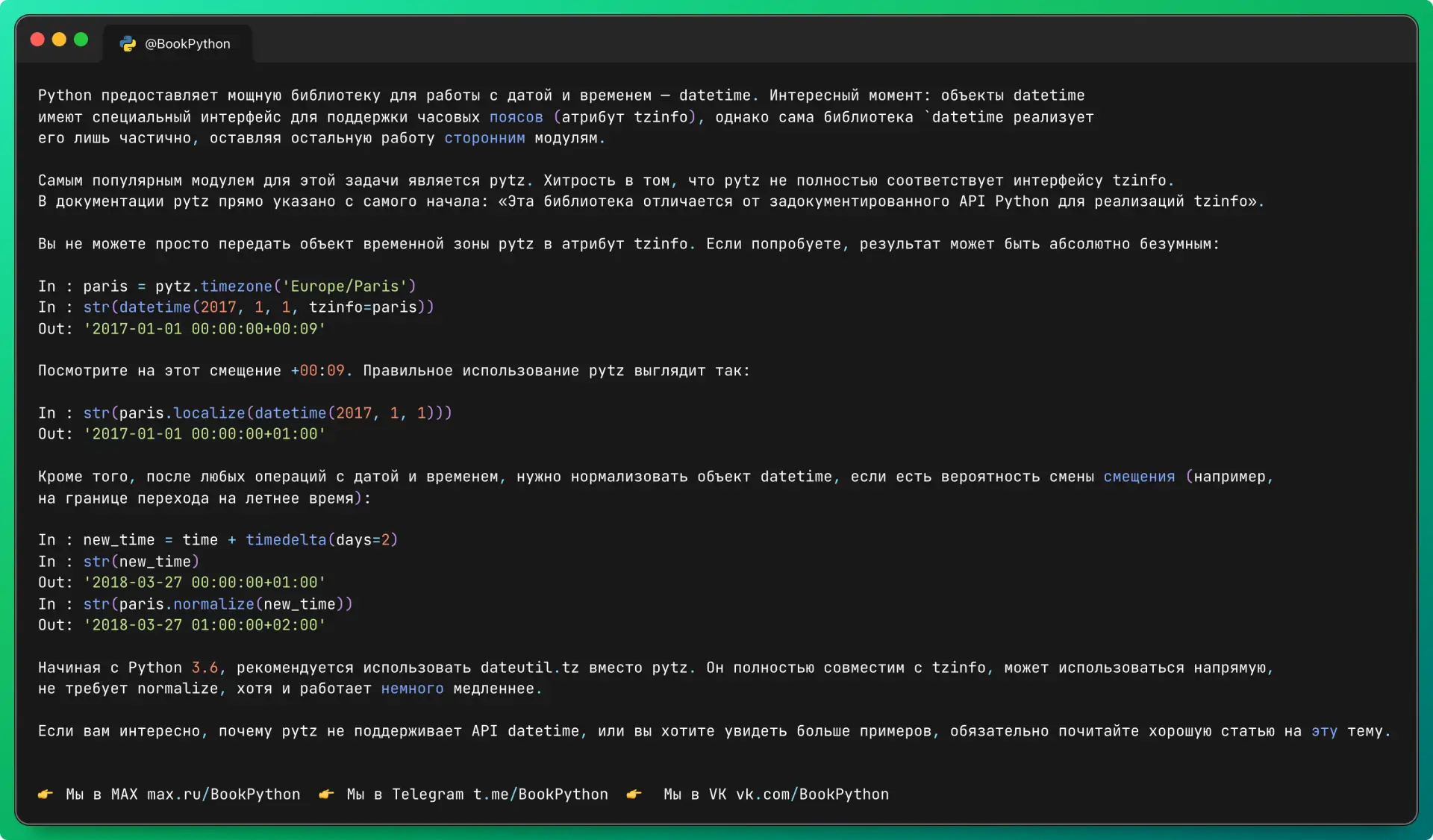Click the paragraph starting 'Вы не можете просто'
This screenshot has height=840, width=1433.
pyautogui.click(x=628, y=244)
